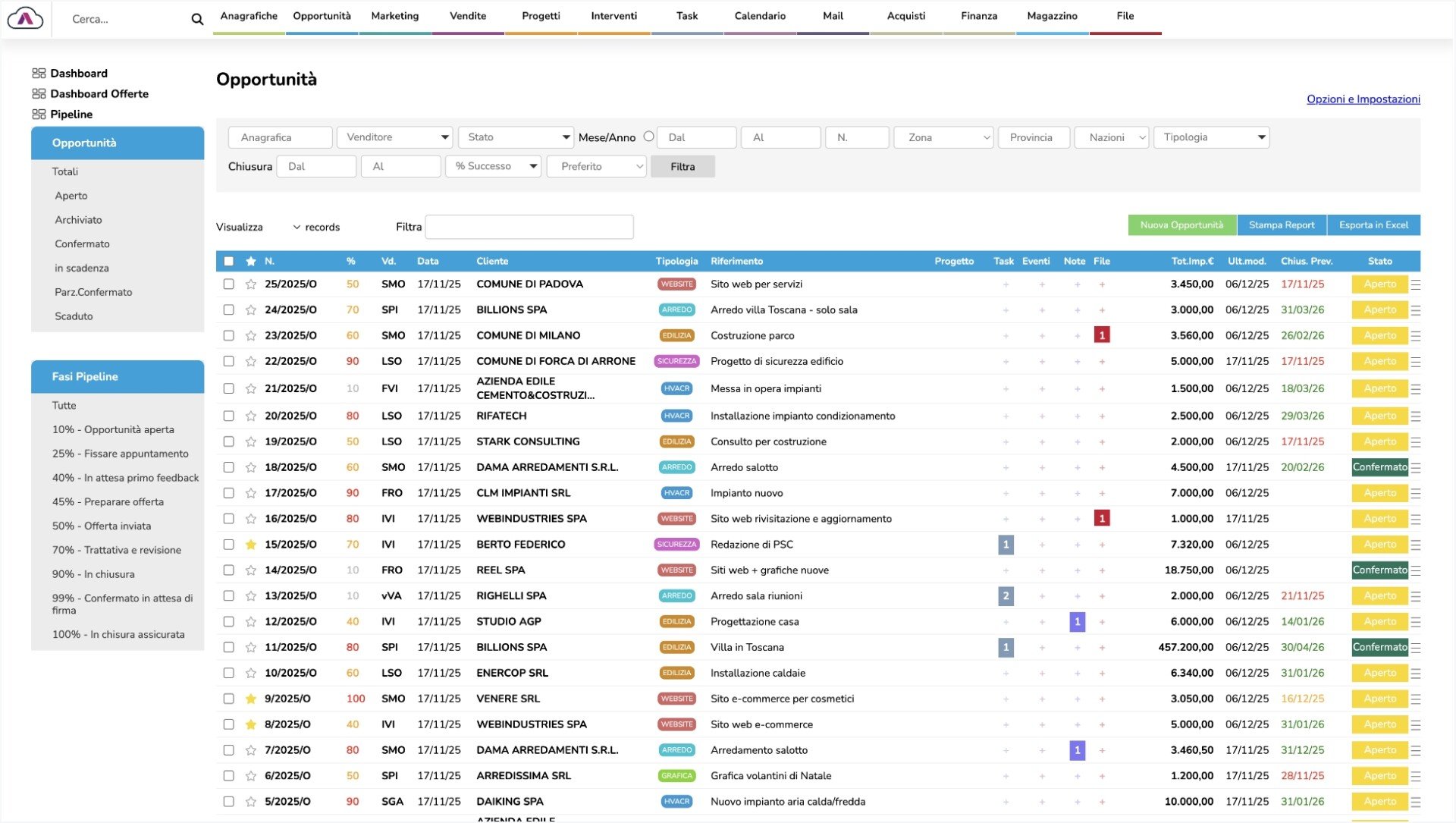Open note badge for STUDIO AGP row

tap(1077, 622)
